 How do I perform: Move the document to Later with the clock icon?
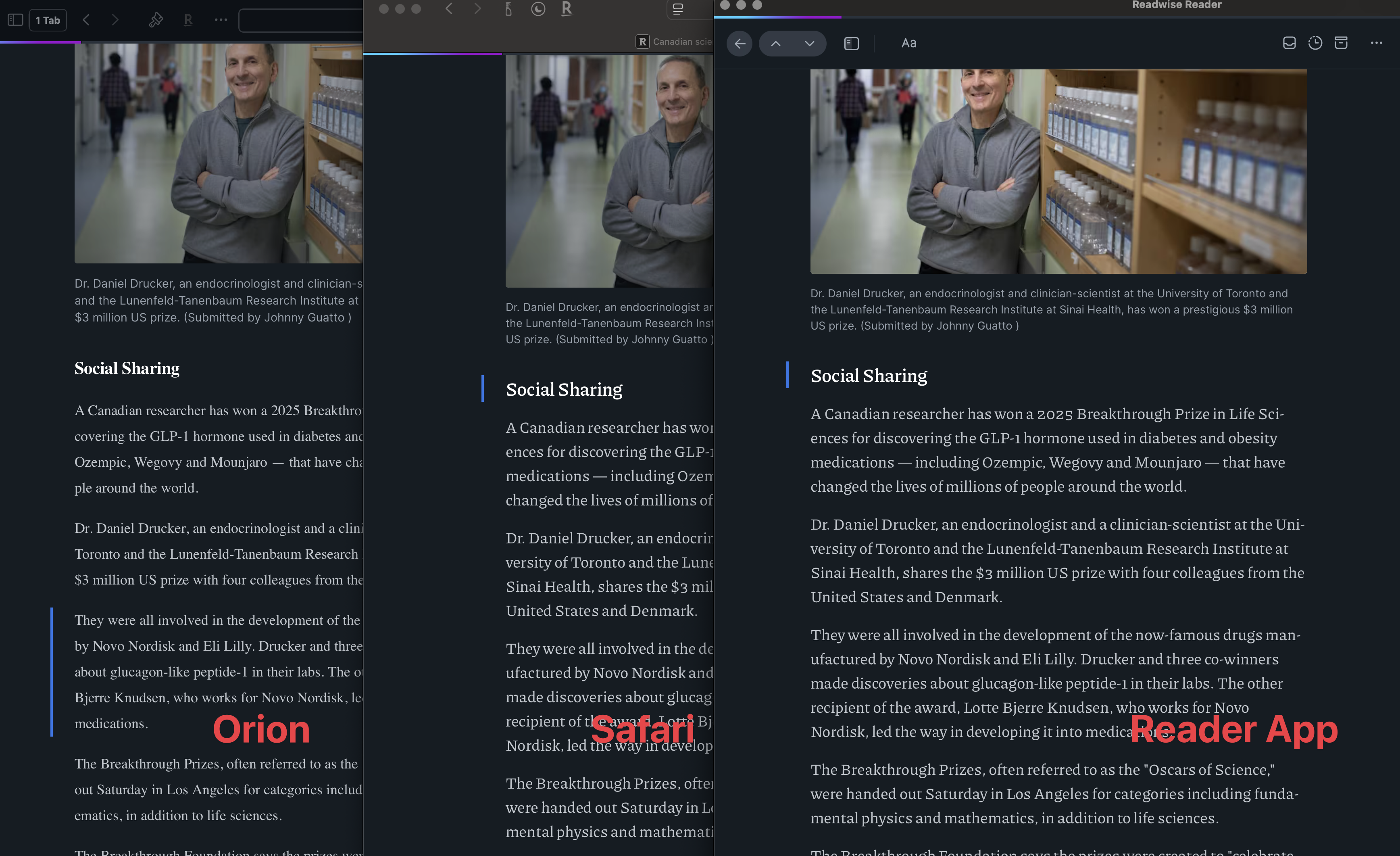[1315, 43]
